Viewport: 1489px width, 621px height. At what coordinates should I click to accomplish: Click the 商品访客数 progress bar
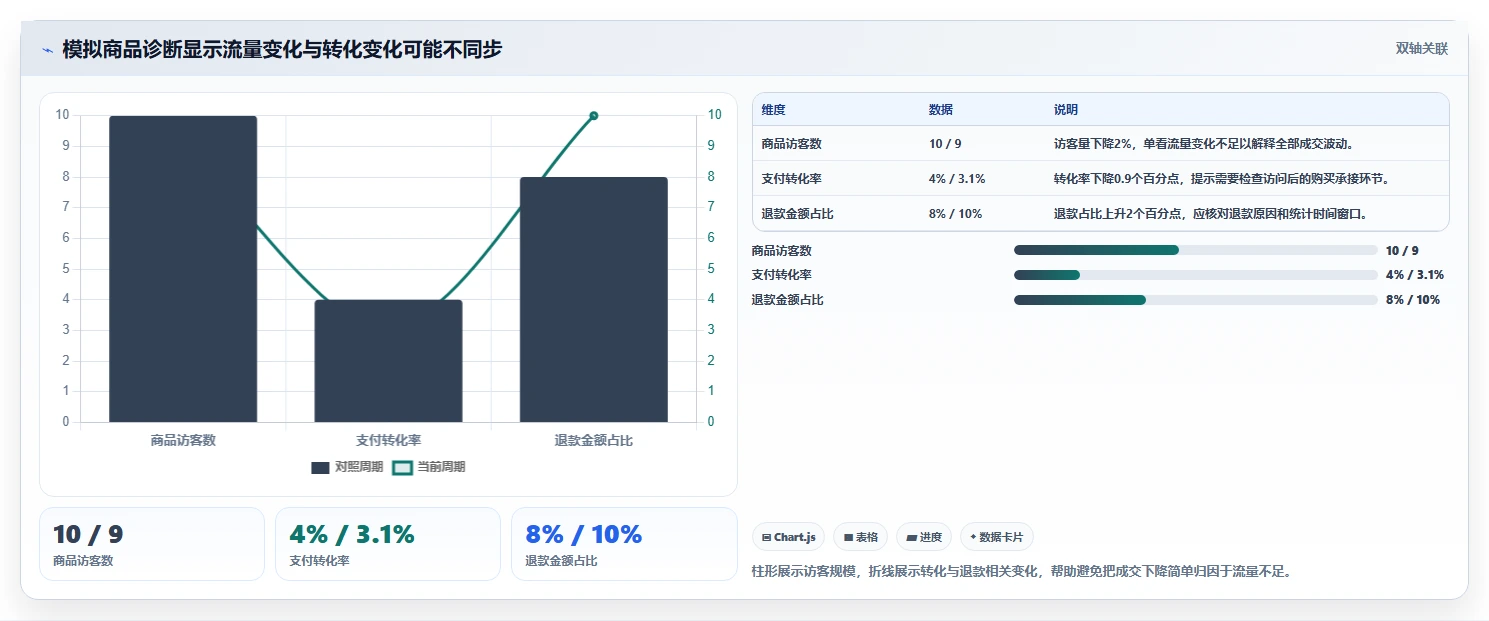1196,250
